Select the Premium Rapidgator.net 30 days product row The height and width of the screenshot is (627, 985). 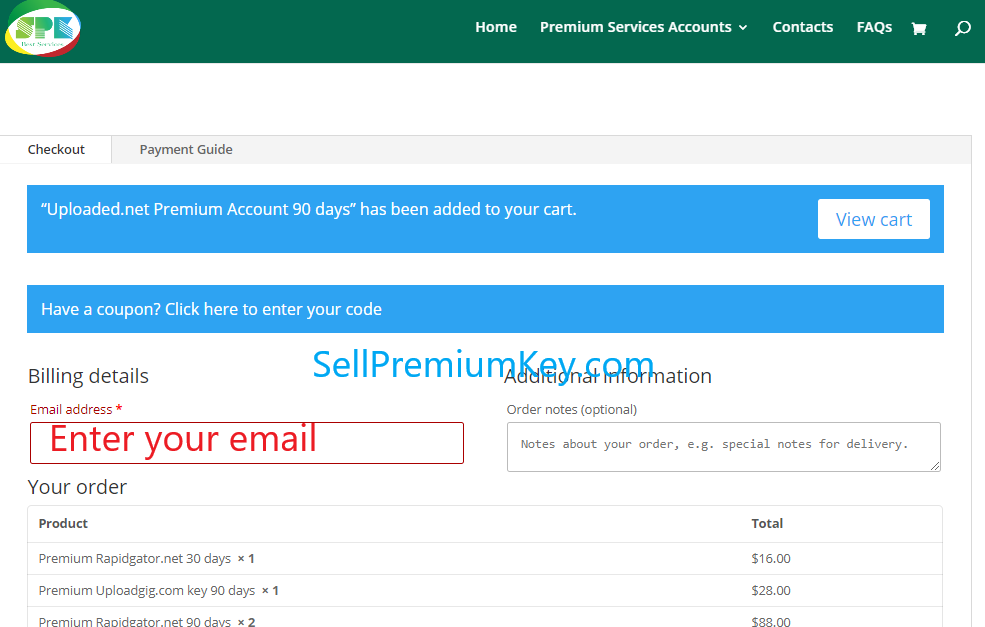(142, 558)
